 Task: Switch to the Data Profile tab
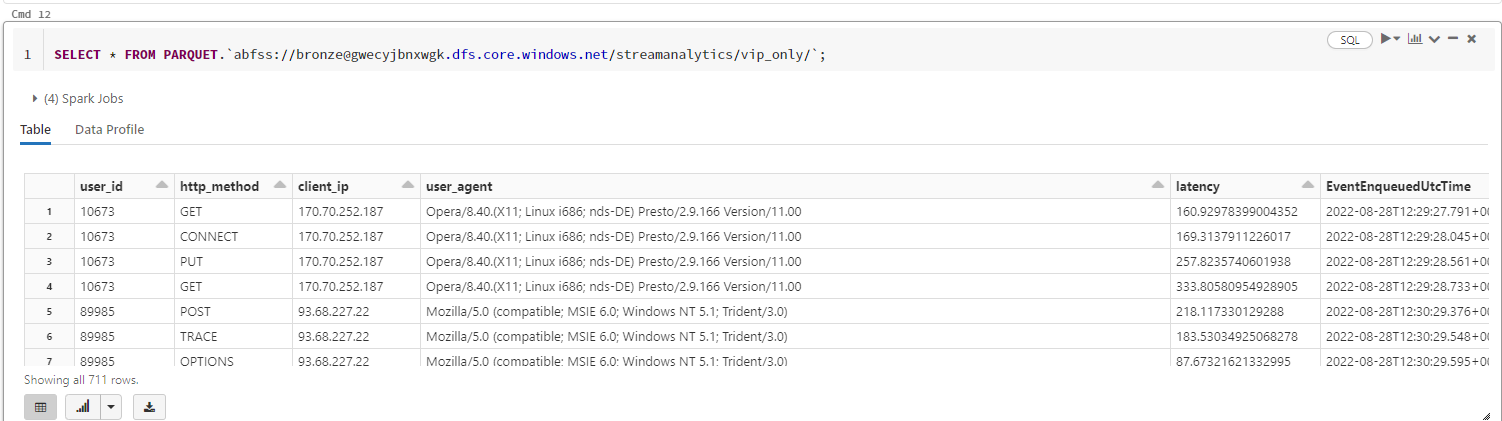coord(109,130)
